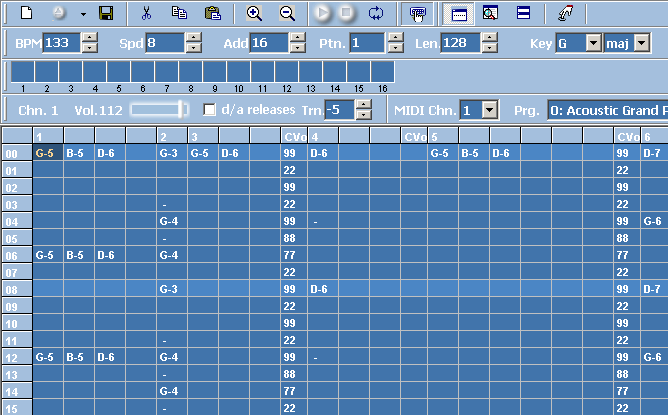This screenshot has height=415, width=668.
Task: Zoom in with the magnifier plus icon
Action: pos(254,13)
